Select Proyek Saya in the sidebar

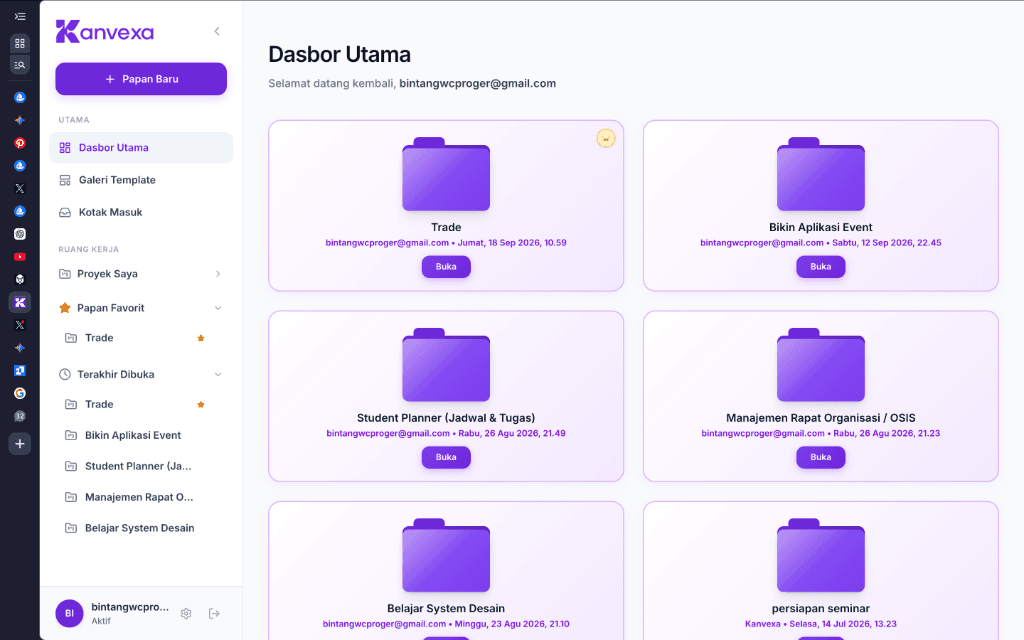[x=107, y=274]
